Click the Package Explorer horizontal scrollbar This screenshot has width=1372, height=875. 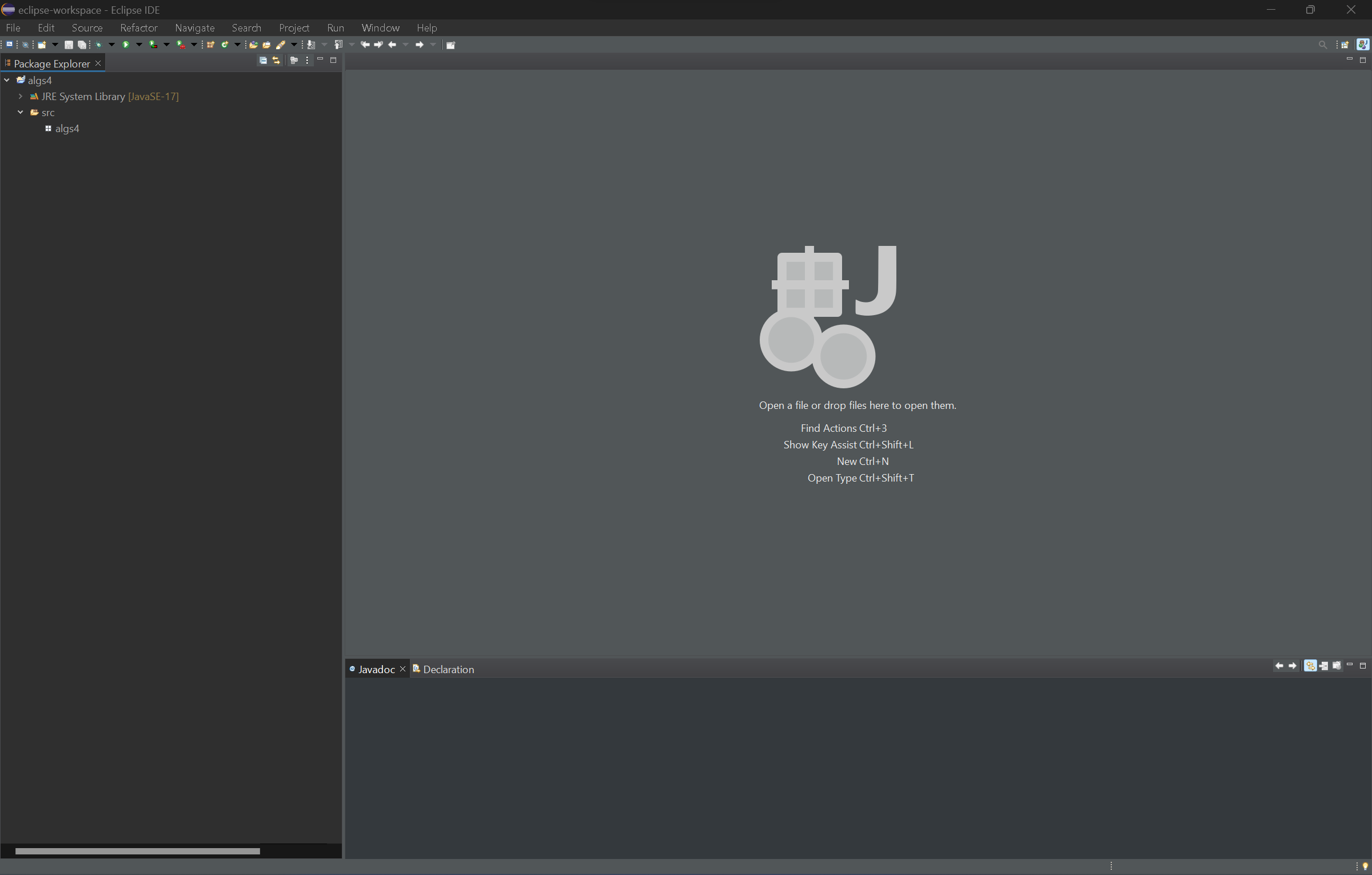[x=137, y=851]
